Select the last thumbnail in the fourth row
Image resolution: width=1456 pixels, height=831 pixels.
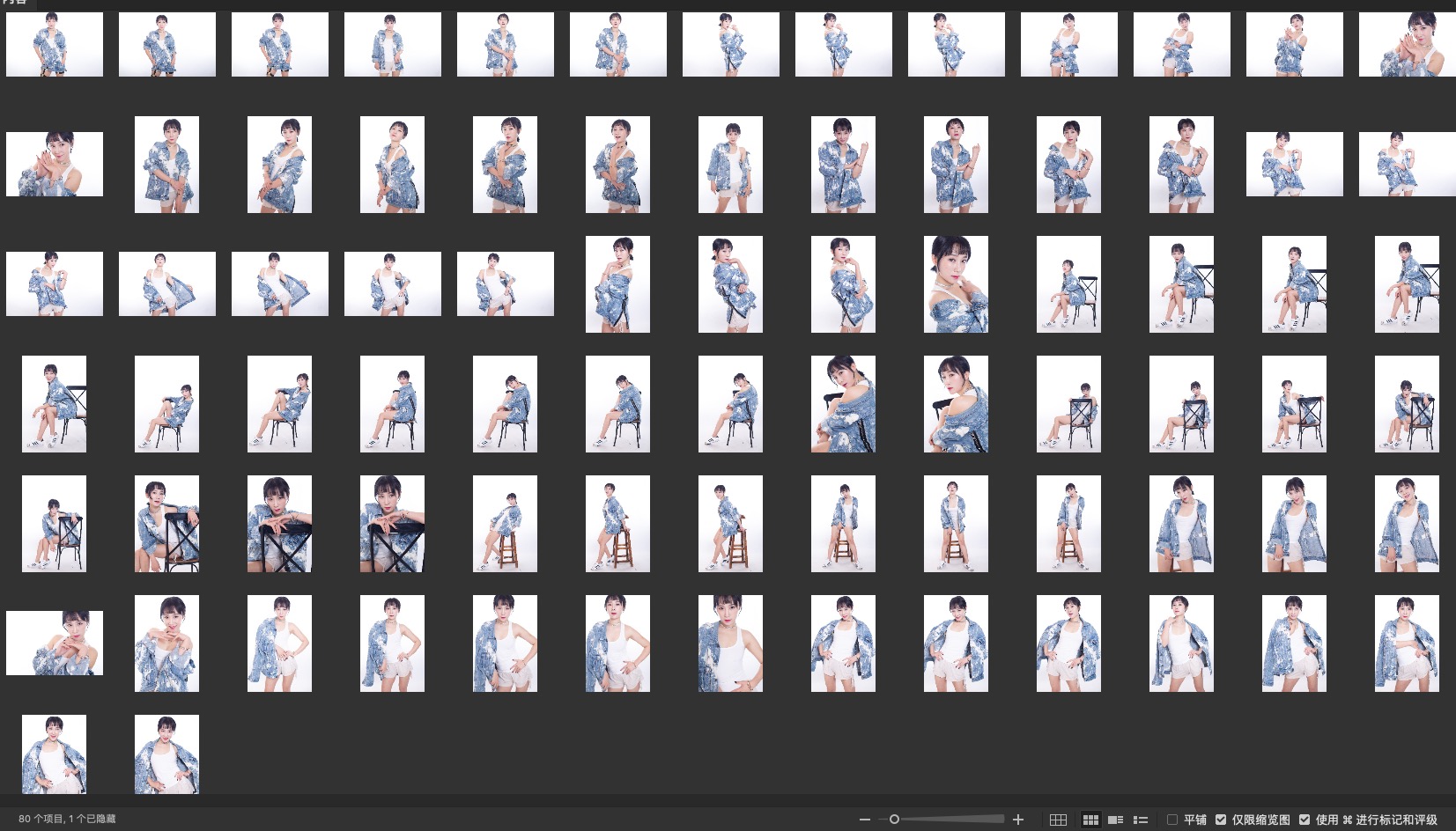1407,404
